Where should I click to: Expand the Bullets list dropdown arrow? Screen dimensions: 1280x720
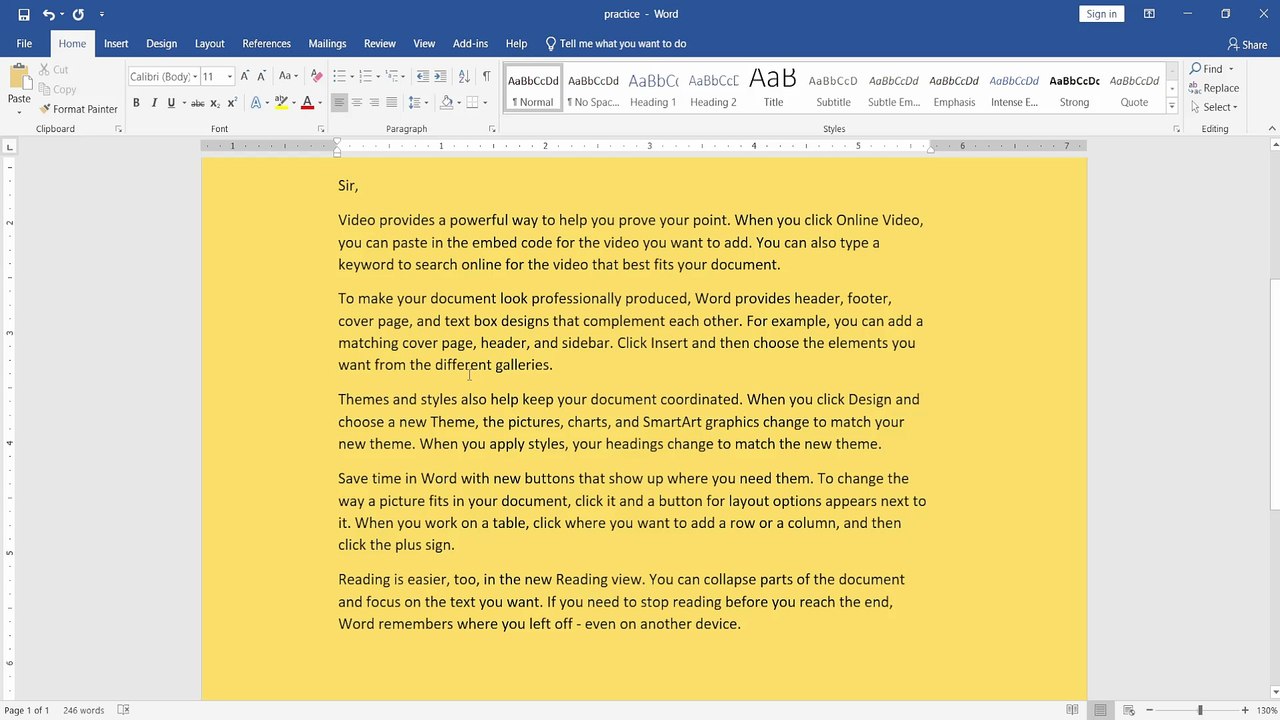(x=351, y=76)
